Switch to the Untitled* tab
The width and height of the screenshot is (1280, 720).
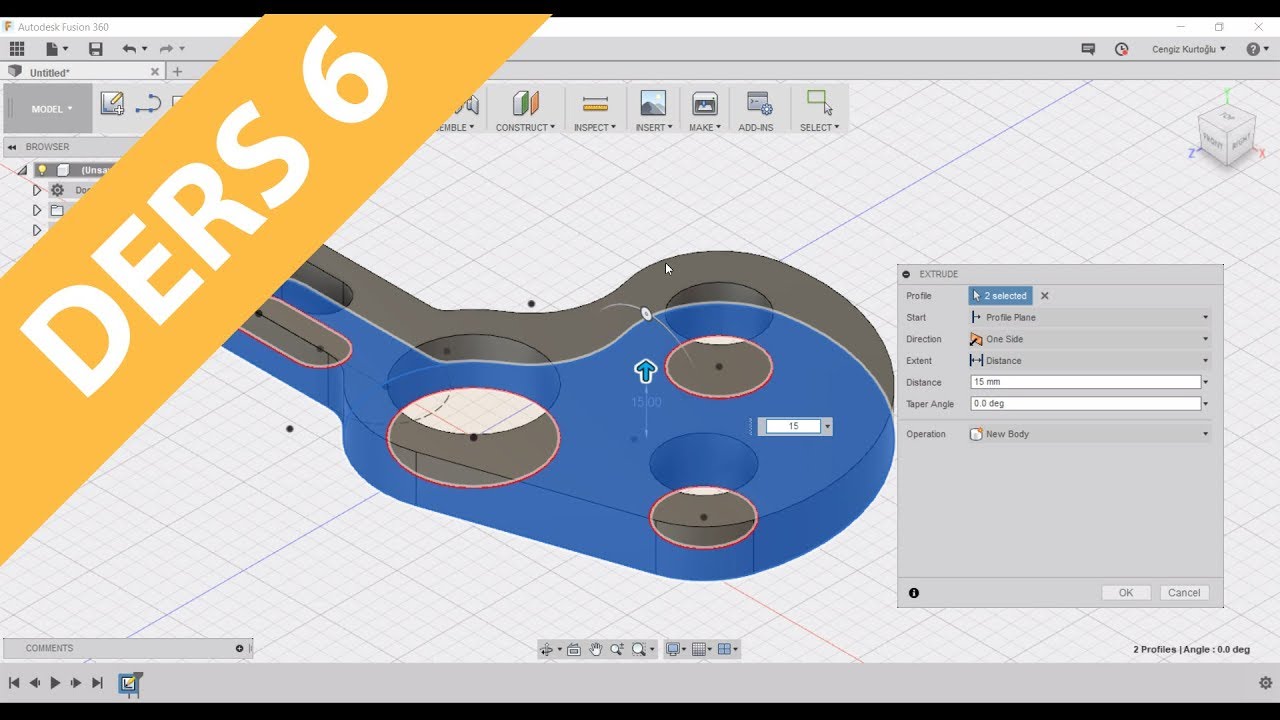50,72
